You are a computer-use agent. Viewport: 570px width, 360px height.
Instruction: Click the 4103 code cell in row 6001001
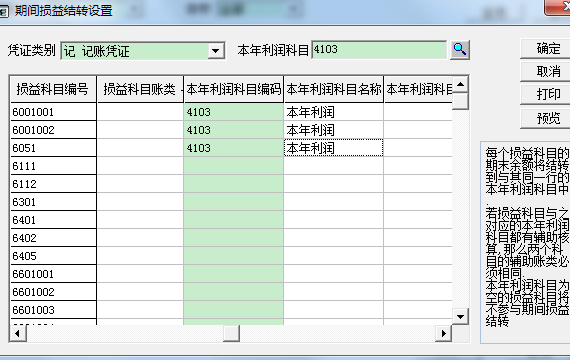[x=234, y=112]
